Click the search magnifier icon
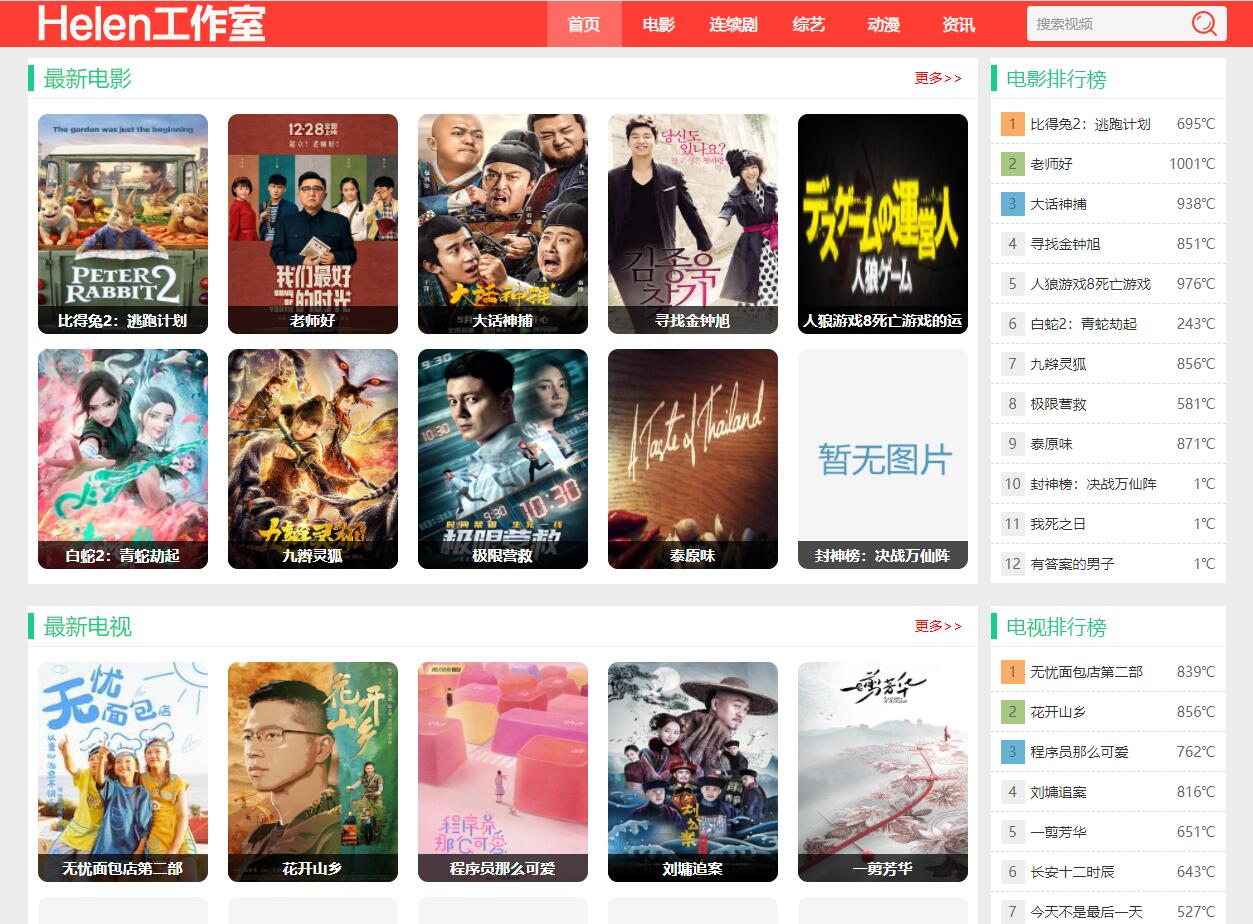 coord(1204,24)
